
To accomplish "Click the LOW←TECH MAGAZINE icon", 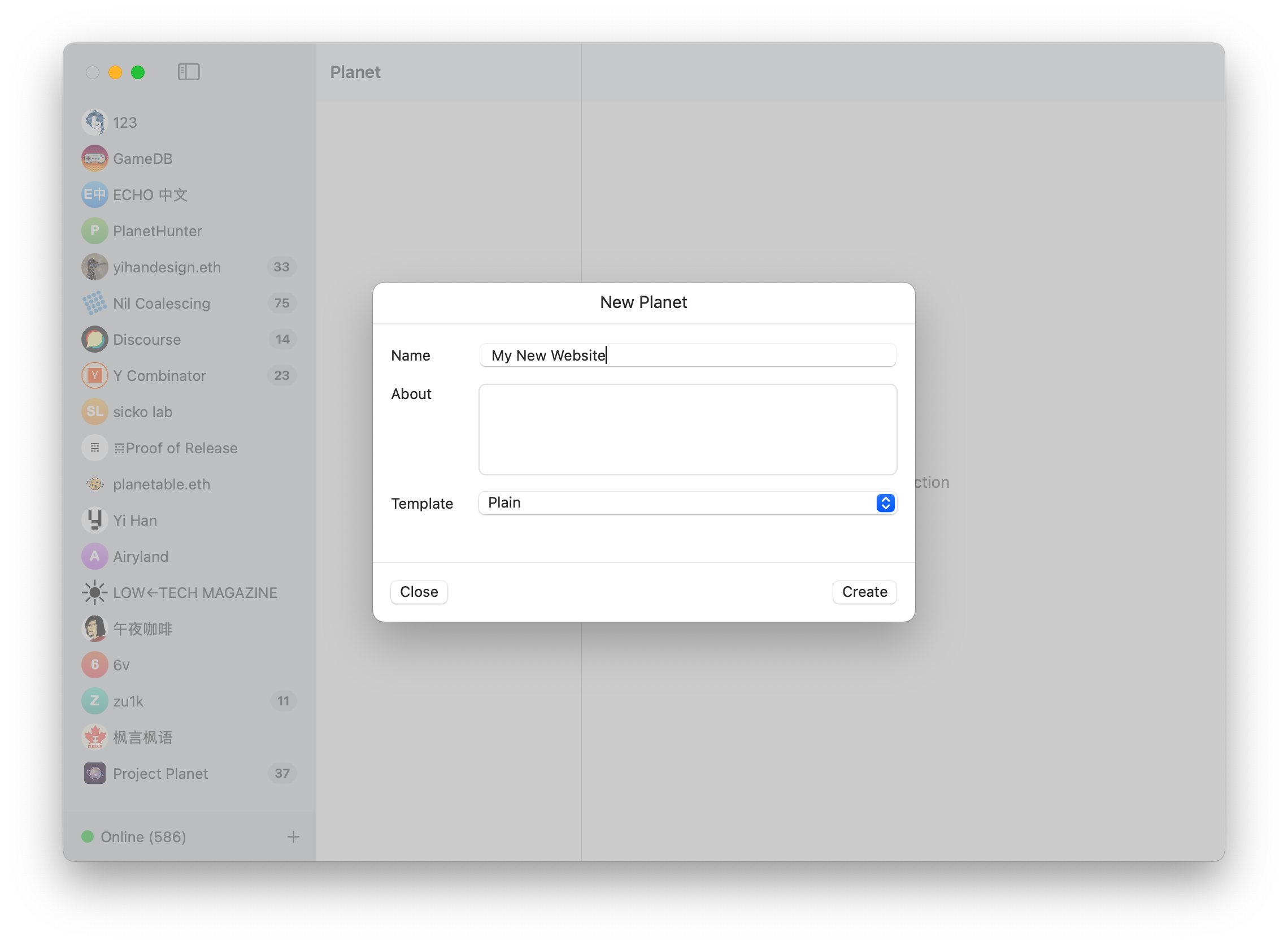I will pyautogui.click(x=95, y=593).
